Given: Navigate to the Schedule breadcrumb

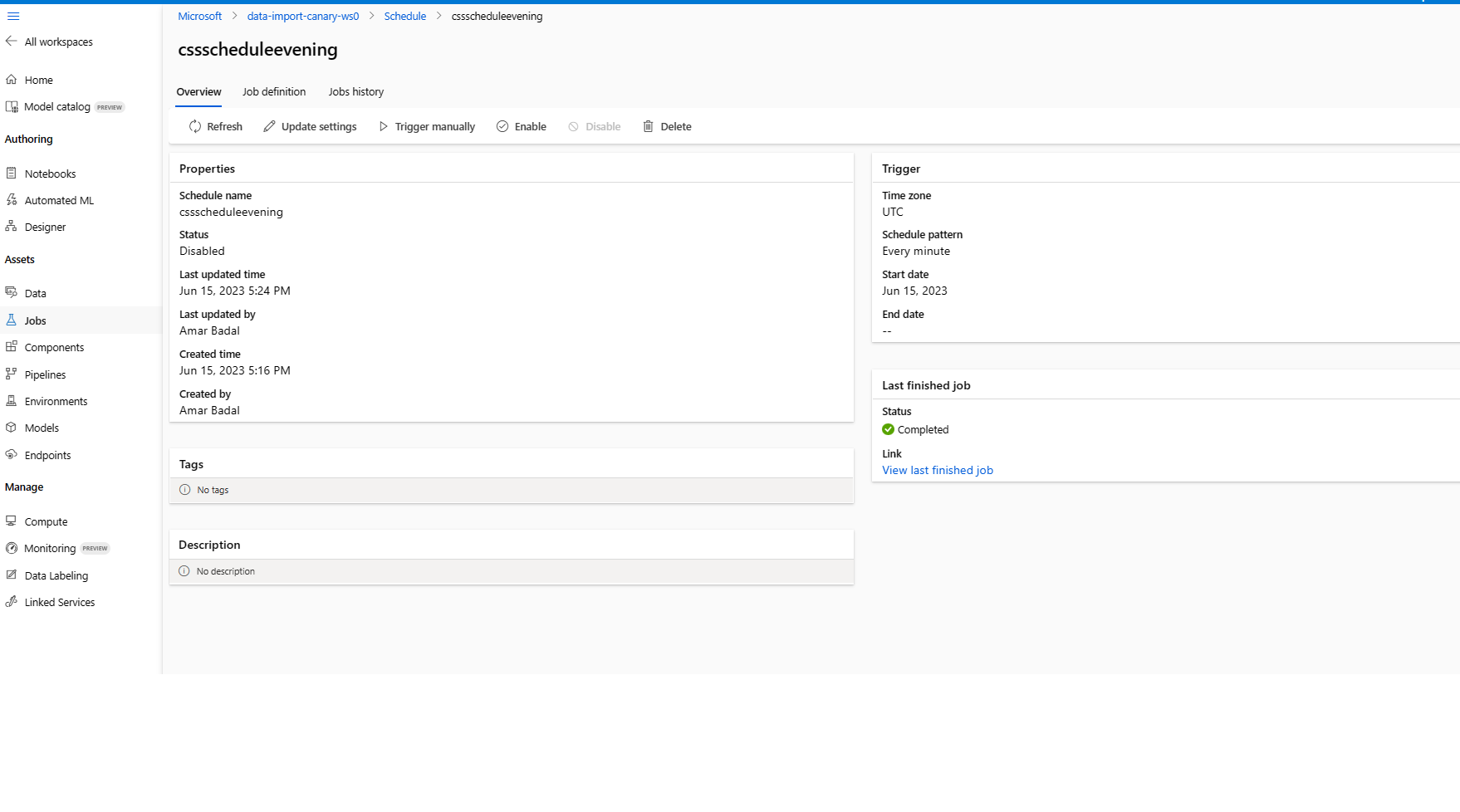Looking at the screenshot, I should pyautogui.click(x=404, y=15).
